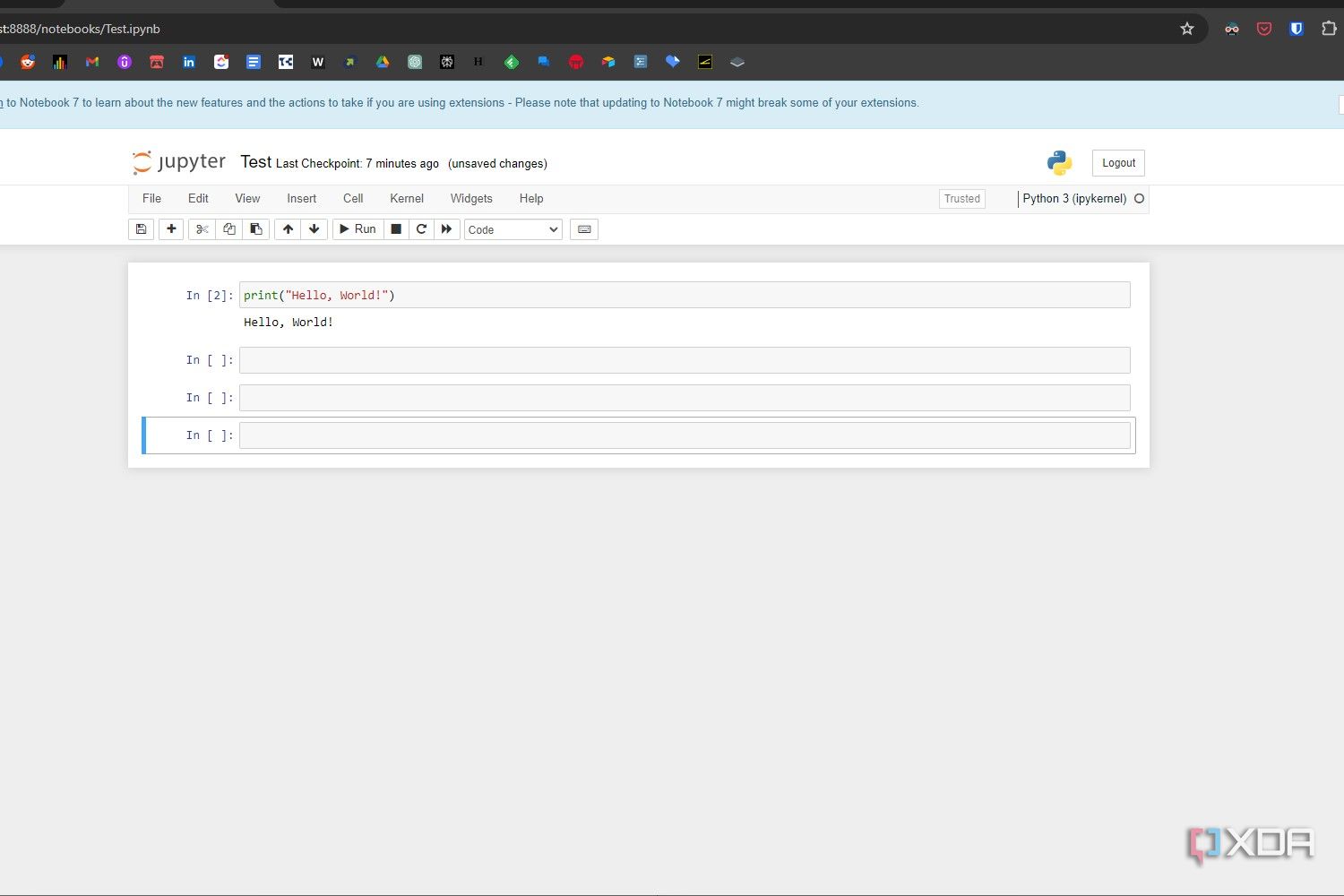Open the Google Docs bookmark
The height and width of the screenshot is (896, 1344).
coord(254,62)
